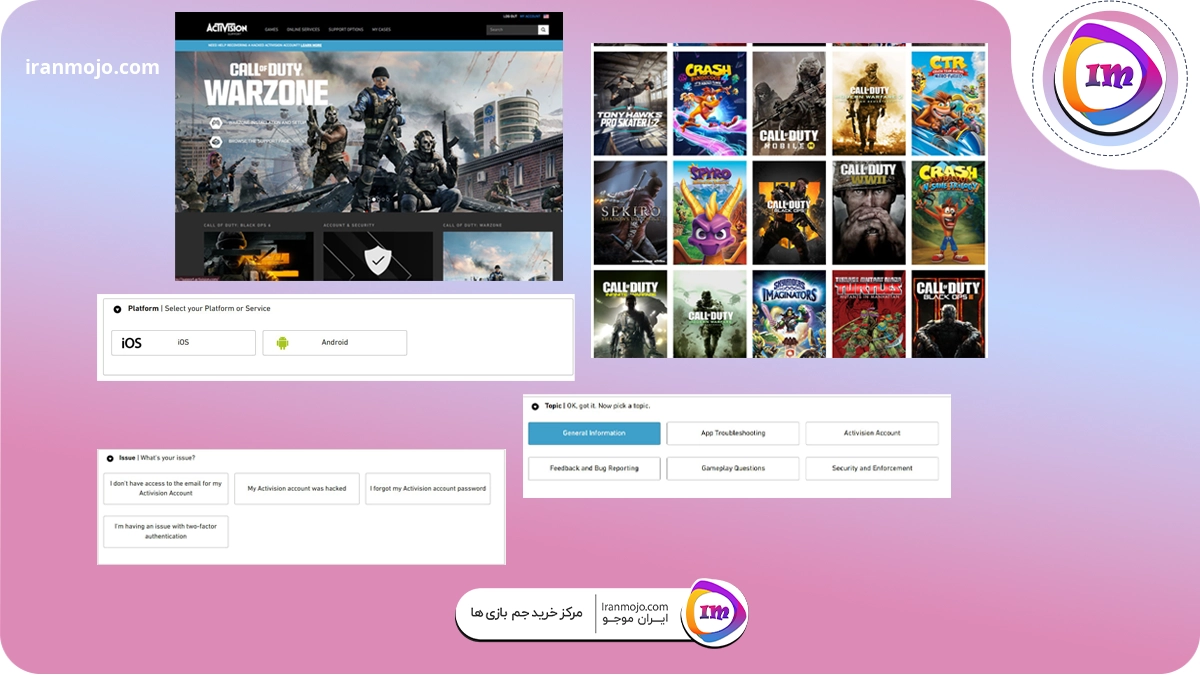Select the green Android robot icon
Image resolution: width=1200 pixels, height=675 pixels.
282,343
